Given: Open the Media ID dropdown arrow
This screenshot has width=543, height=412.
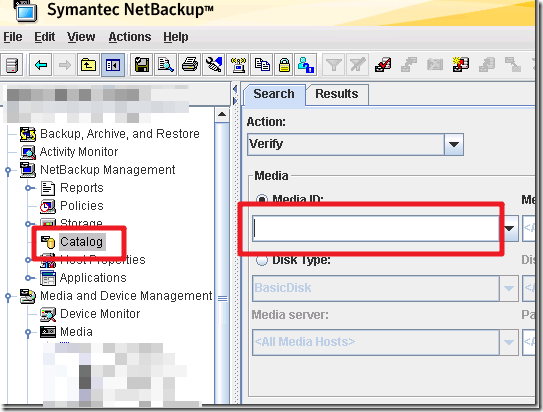Looking at the screenshot, I should (509, 229).
